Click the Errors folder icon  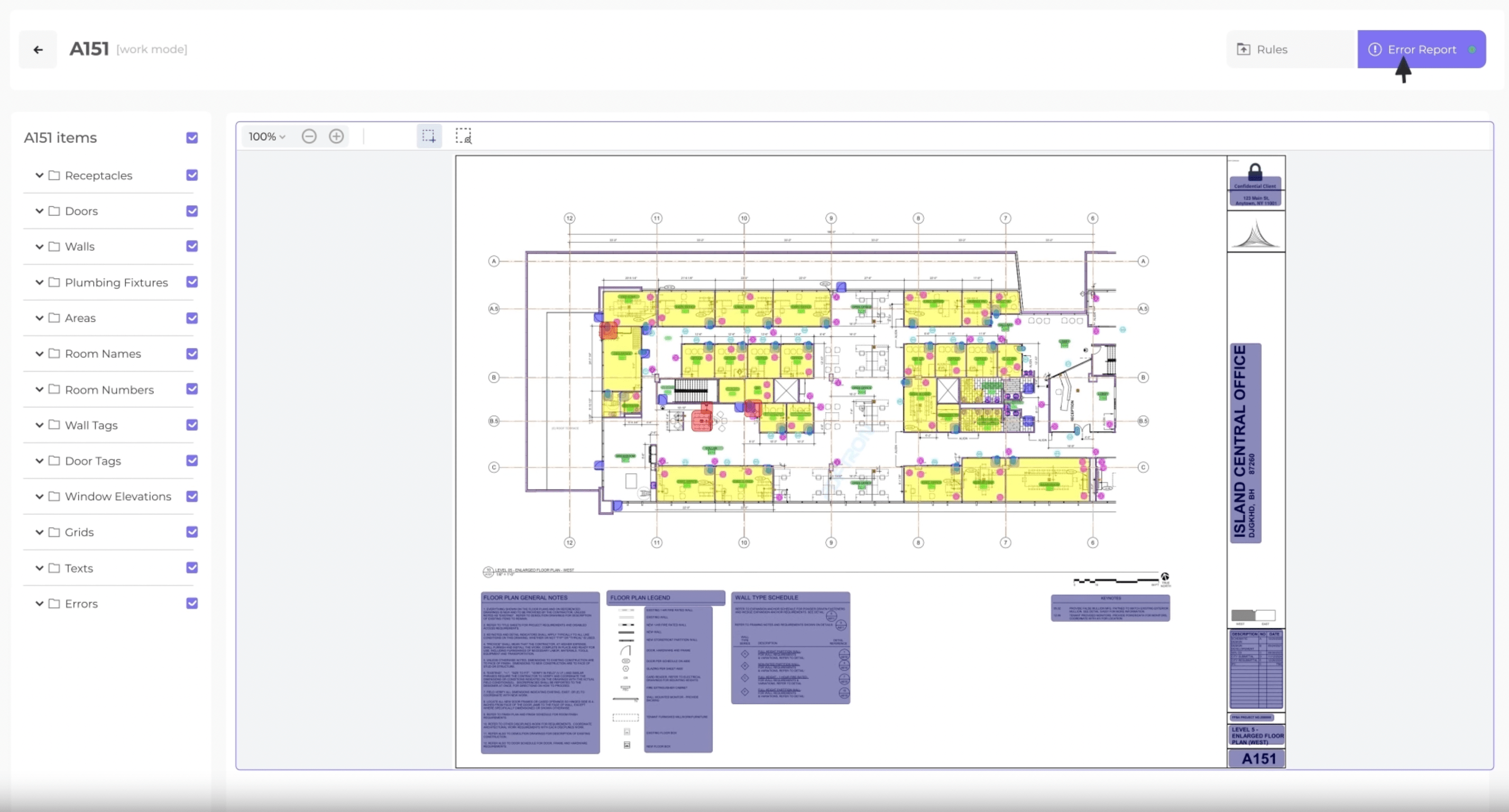(x=54, y=603)
